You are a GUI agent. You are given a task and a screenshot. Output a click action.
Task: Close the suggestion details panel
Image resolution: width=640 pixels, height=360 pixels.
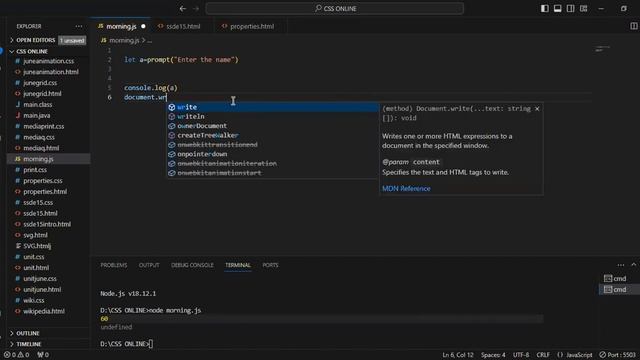coord(537,109)
